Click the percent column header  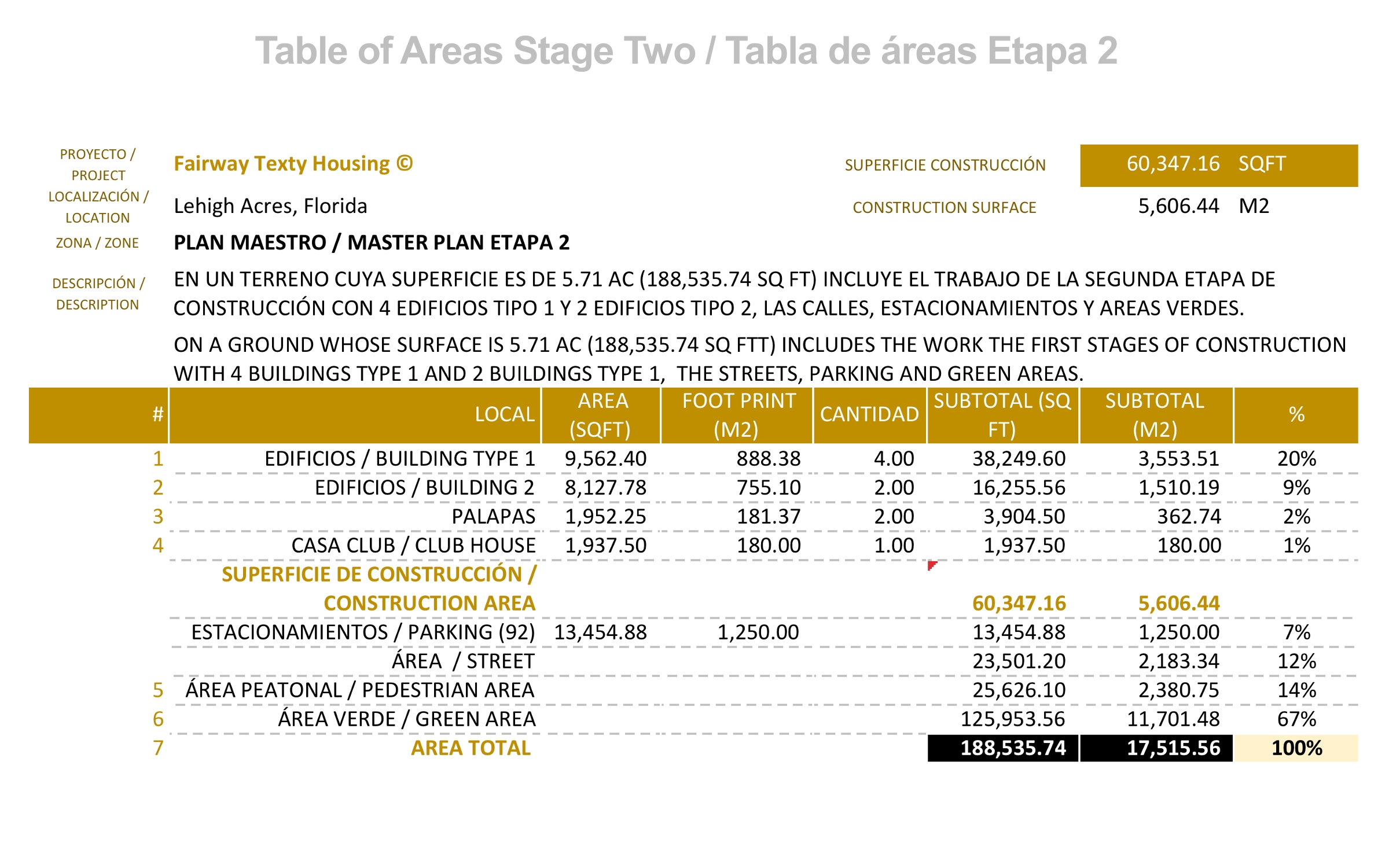(x=1296, y=415)
